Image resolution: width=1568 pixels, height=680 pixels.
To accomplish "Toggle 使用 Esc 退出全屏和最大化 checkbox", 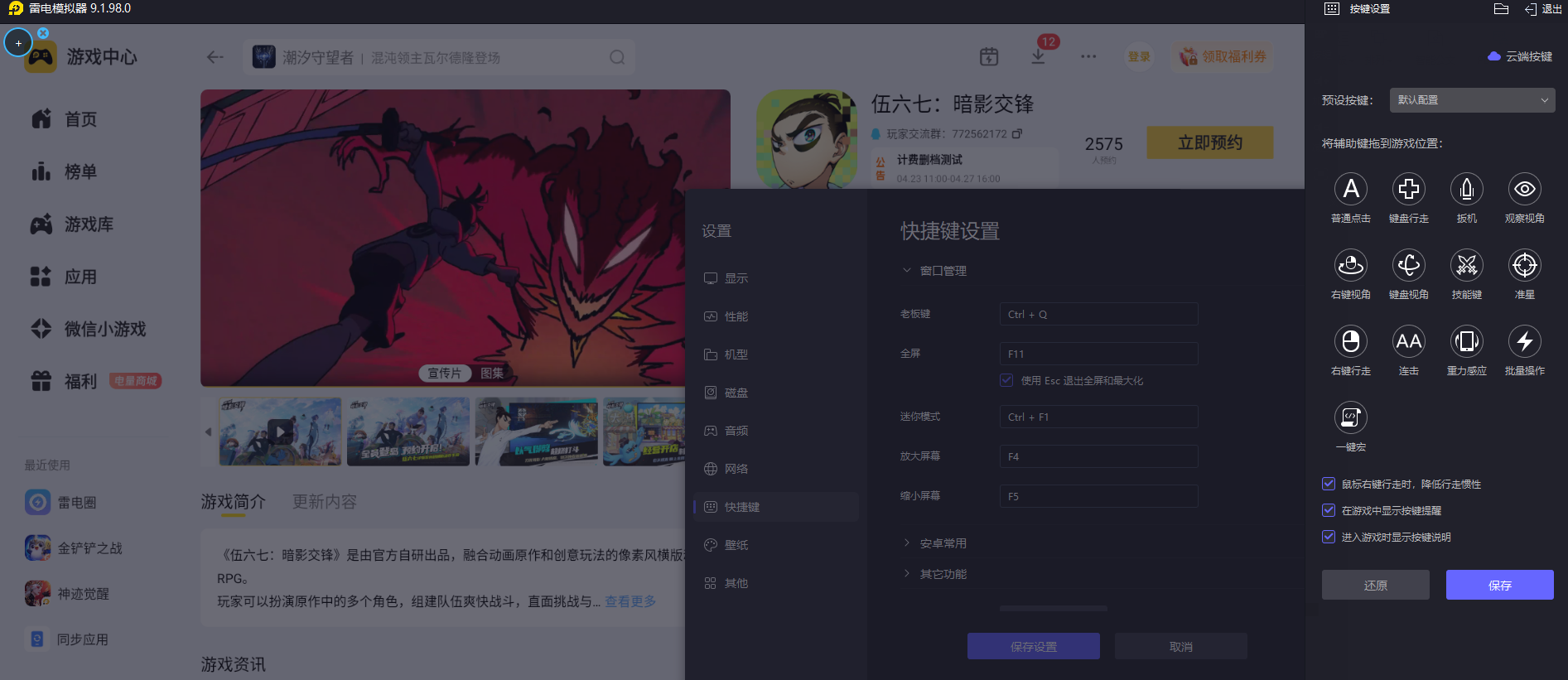I will (1006, 380).
